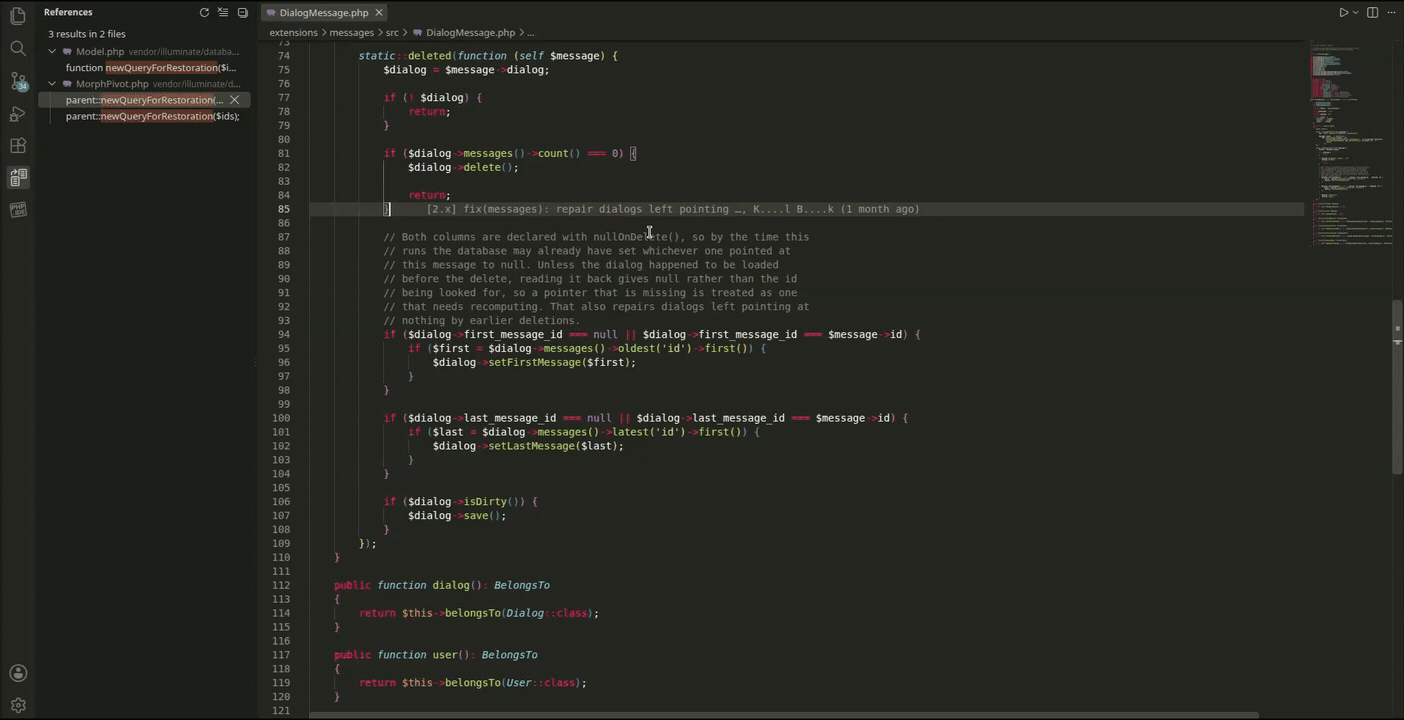Open the function newQueryForRestoration reference in Model.php

[150, 68]
